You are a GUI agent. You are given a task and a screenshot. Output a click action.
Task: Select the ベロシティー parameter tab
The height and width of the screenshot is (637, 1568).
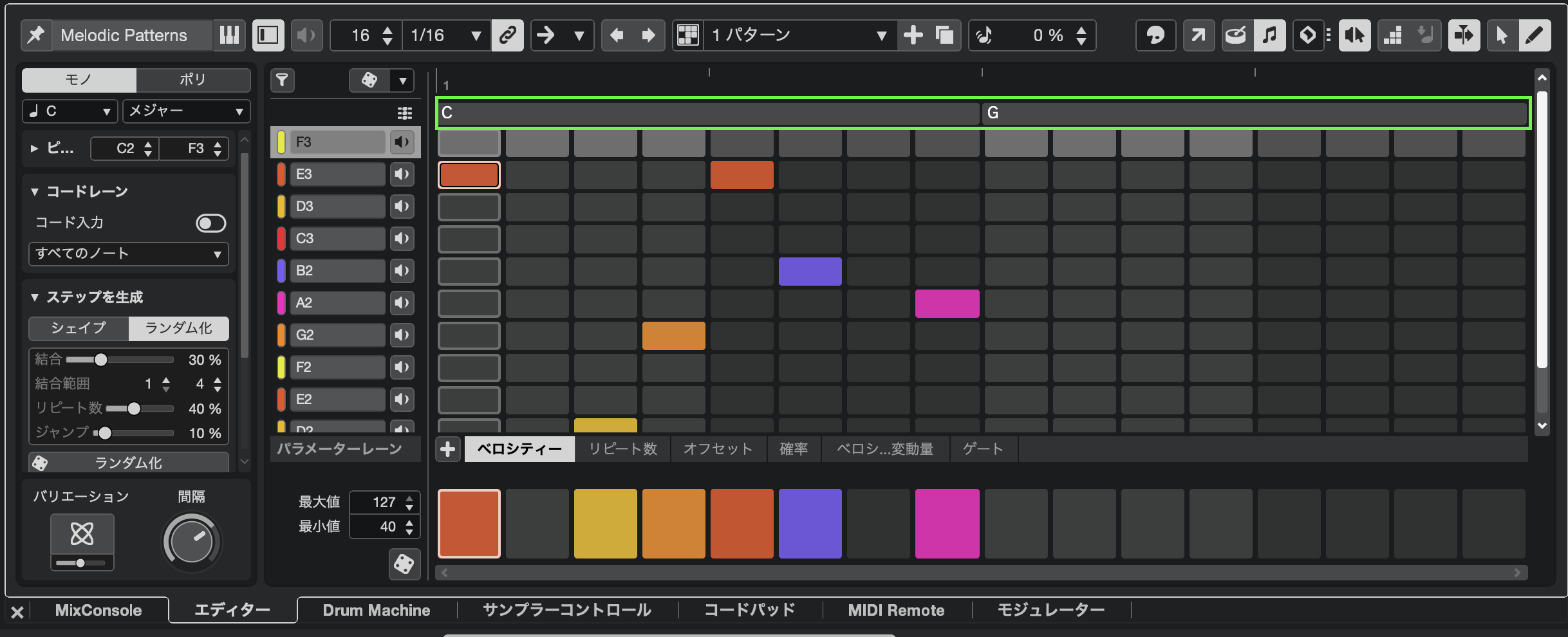pyautogui.click(x=519, y=449)
